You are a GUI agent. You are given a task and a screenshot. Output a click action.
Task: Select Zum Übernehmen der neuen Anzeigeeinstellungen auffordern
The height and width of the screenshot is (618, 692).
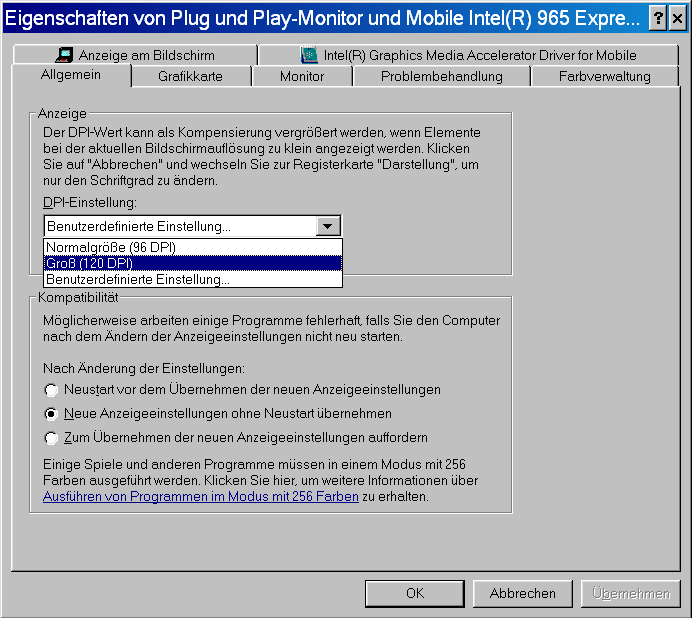[236, 437]
